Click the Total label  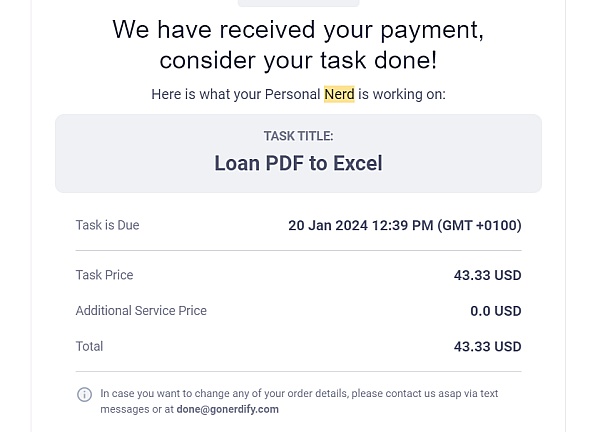89,346
